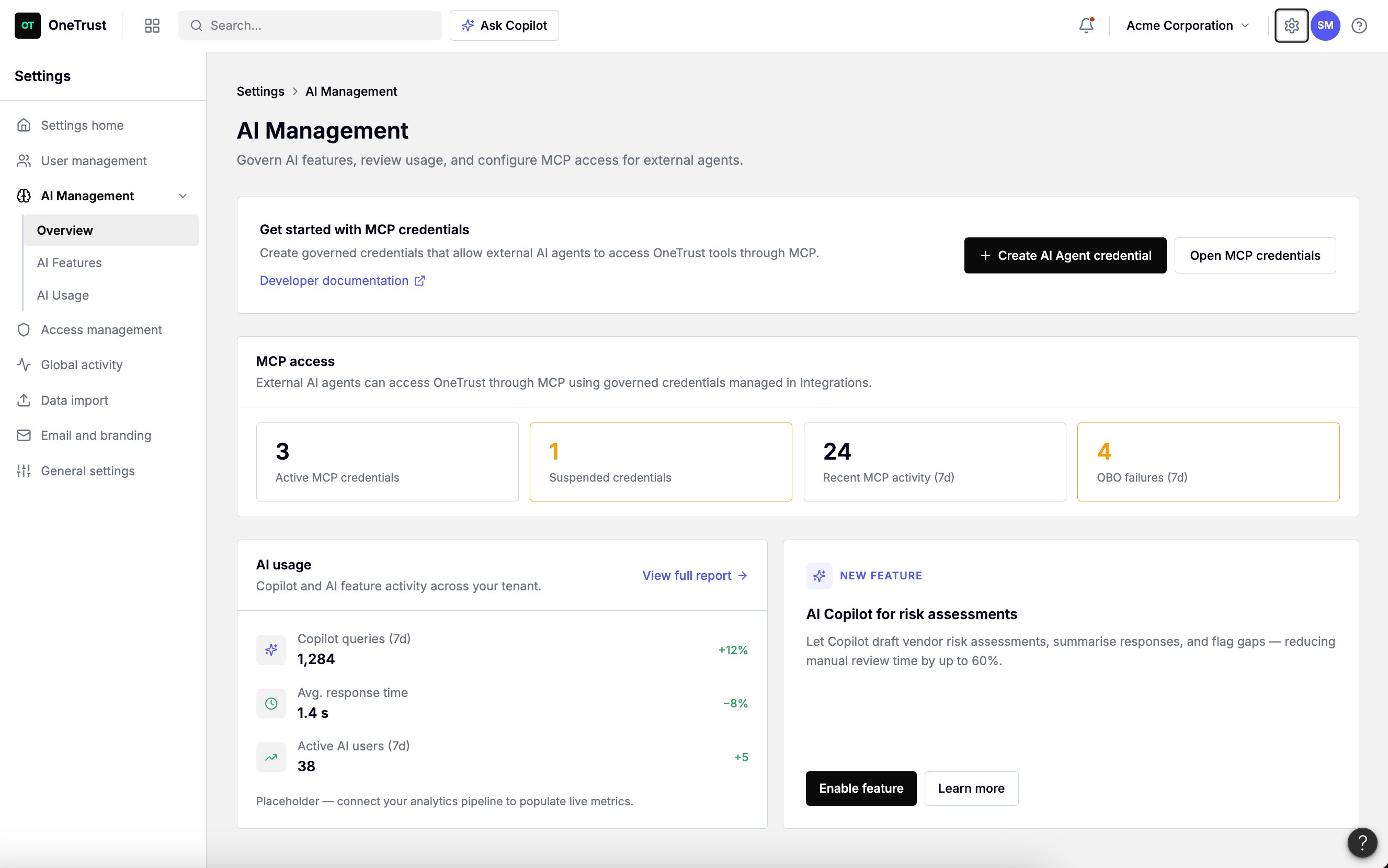Click Enable feature button
1388x868 pixels.
[861, 788]
